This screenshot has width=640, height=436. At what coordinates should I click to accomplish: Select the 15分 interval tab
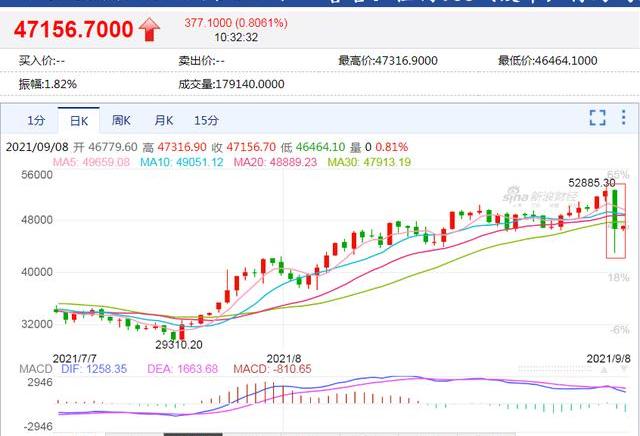coord(206,120)
